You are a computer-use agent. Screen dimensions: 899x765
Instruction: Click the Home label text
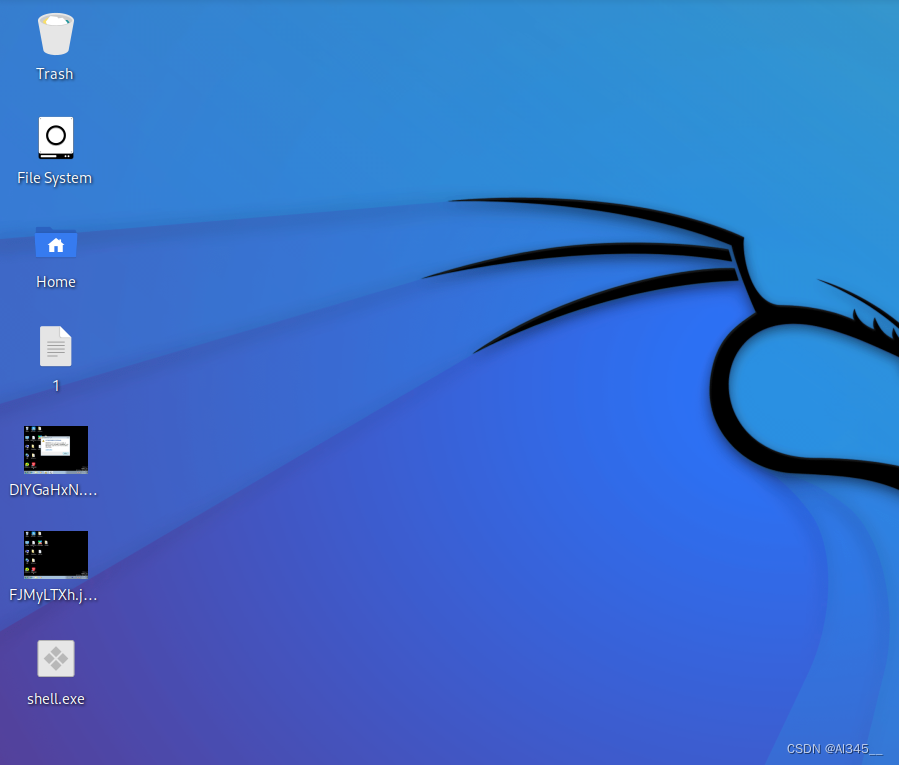(x=56, y=282)
